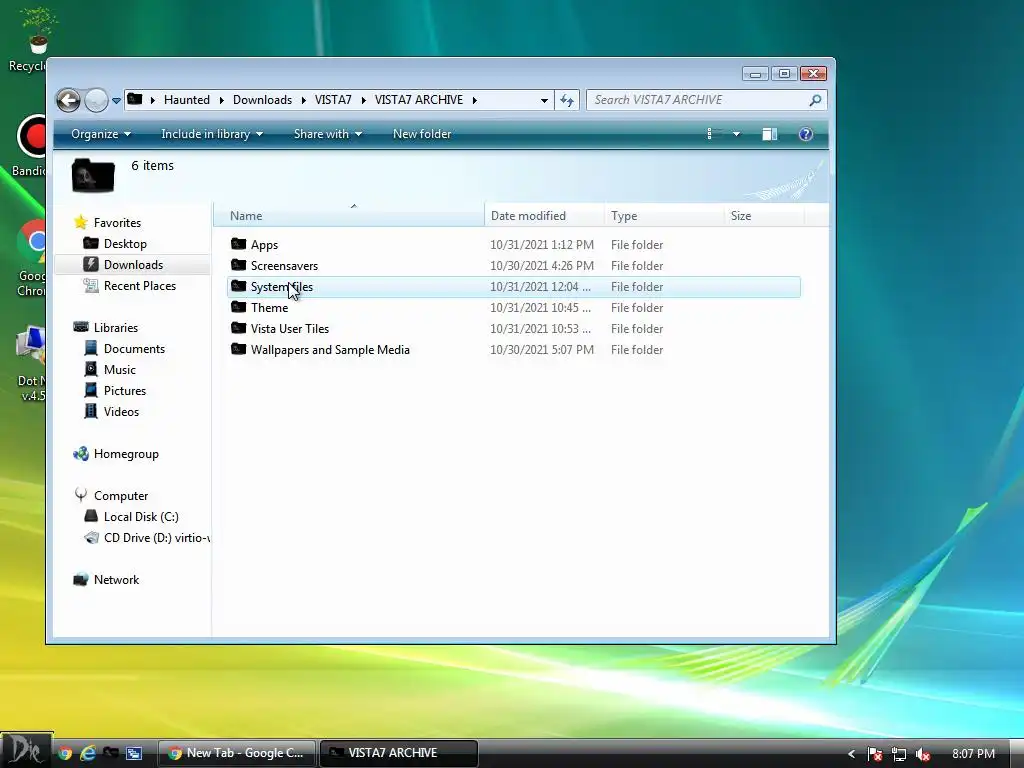Screen dimensions: 1024x768
Task: Click Homegroup in the navigation pane
Action: point(126,454)
